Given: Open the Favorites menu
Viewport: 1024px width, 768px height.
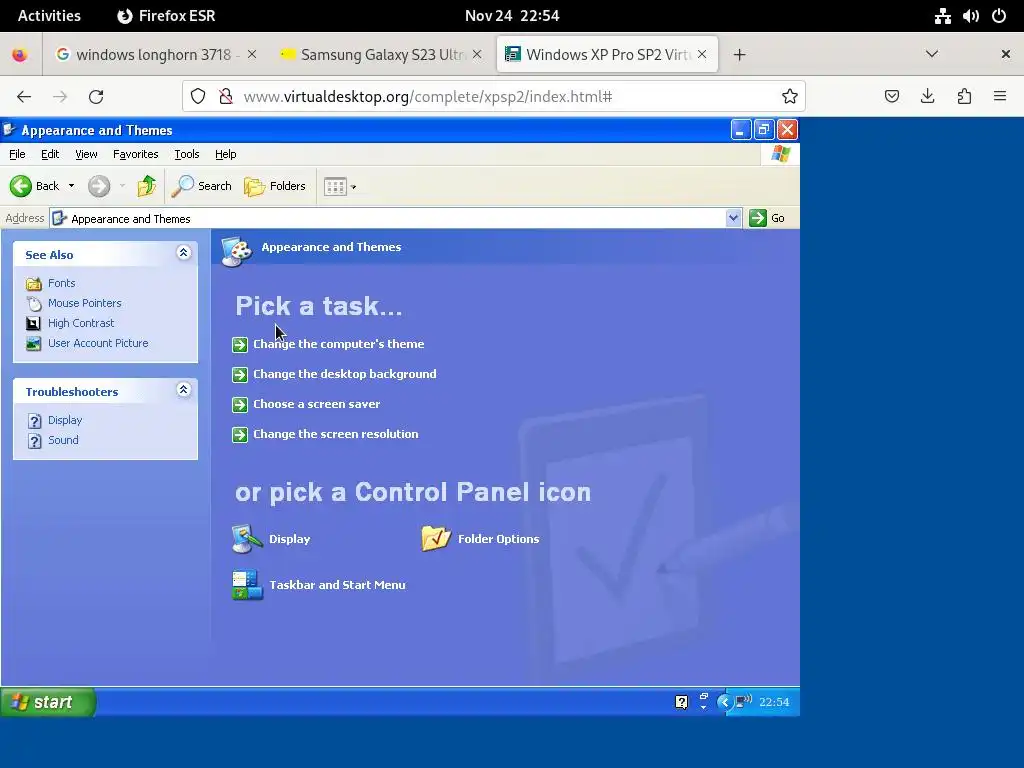Looking at the screenshot, I should point(135,154).
